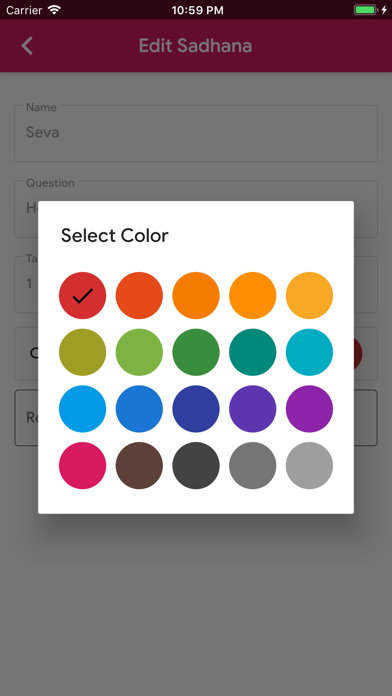Viewport: 392px width, 696px height.
Task: Tap the Edit Sadhana header title
Action: click(x=195, y=46)
